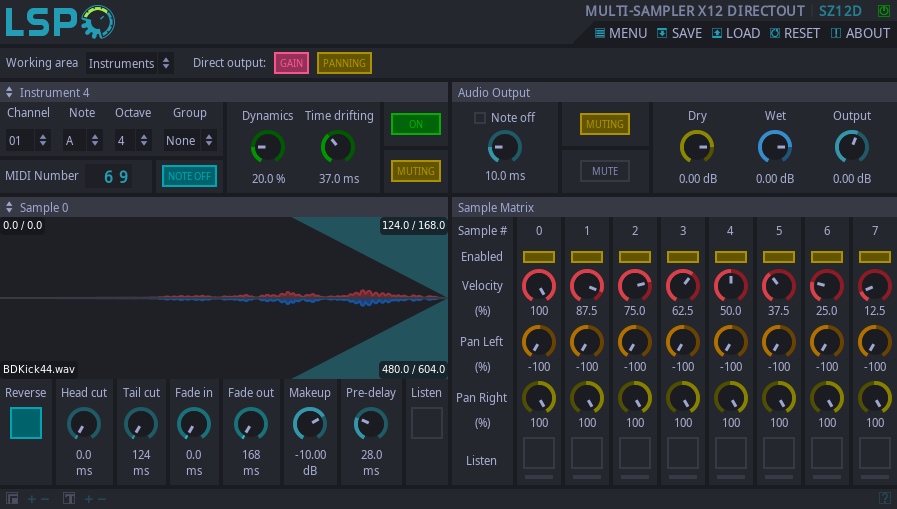The image size is (897, 509).
Task: Click the Velocity knob for sample 5
Action: point(779,286)
